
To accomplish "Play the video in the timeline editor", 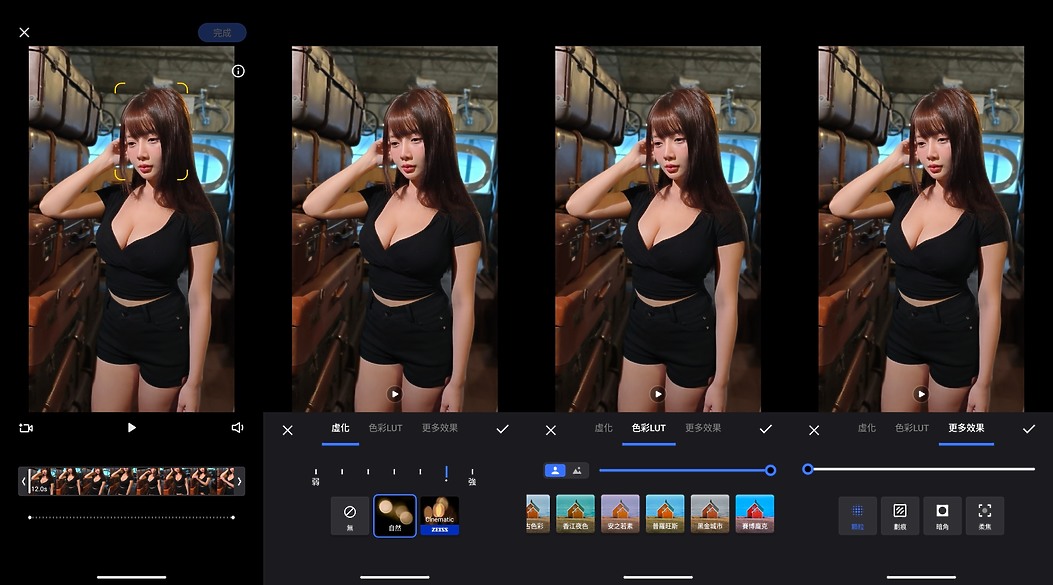I will click(132, 428).
